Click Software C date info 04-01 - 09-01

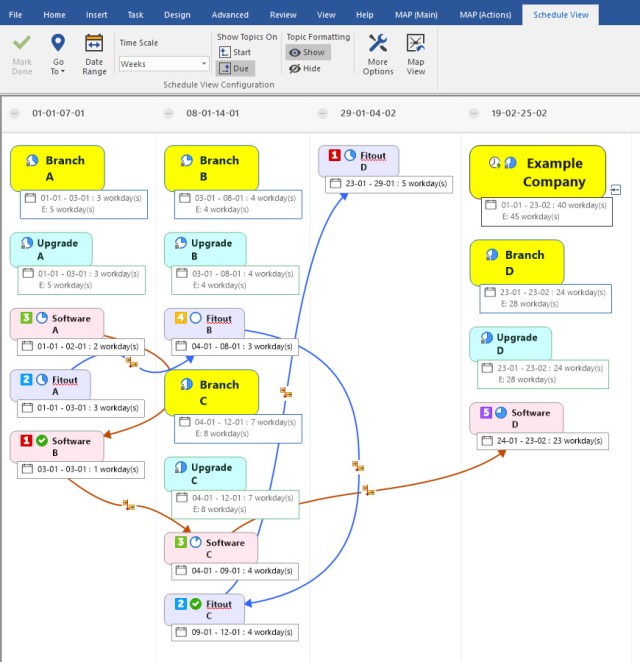click(235, 571)
